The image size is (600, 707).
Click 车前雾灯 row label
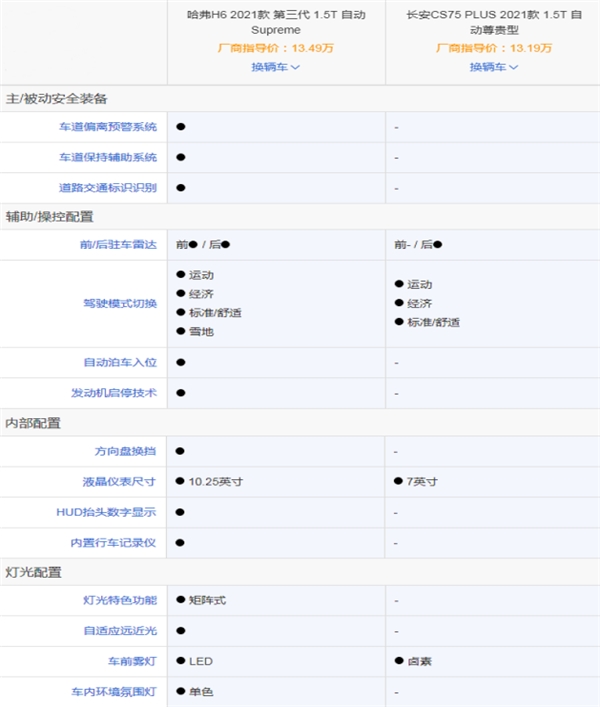click(132, 661)
